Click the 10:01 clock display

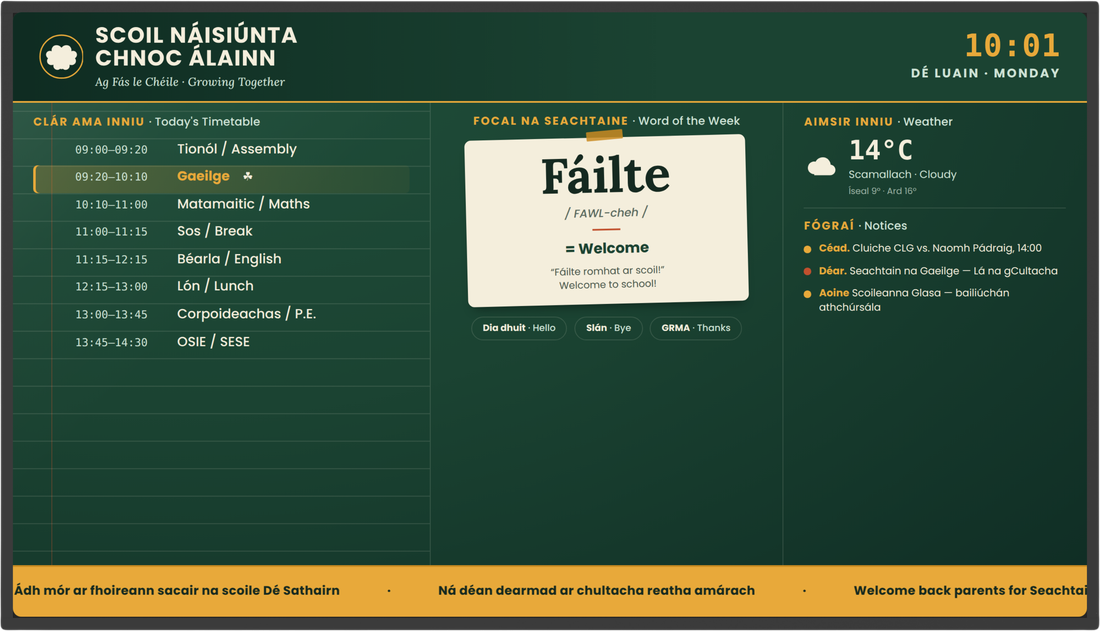click(1012, 46)
